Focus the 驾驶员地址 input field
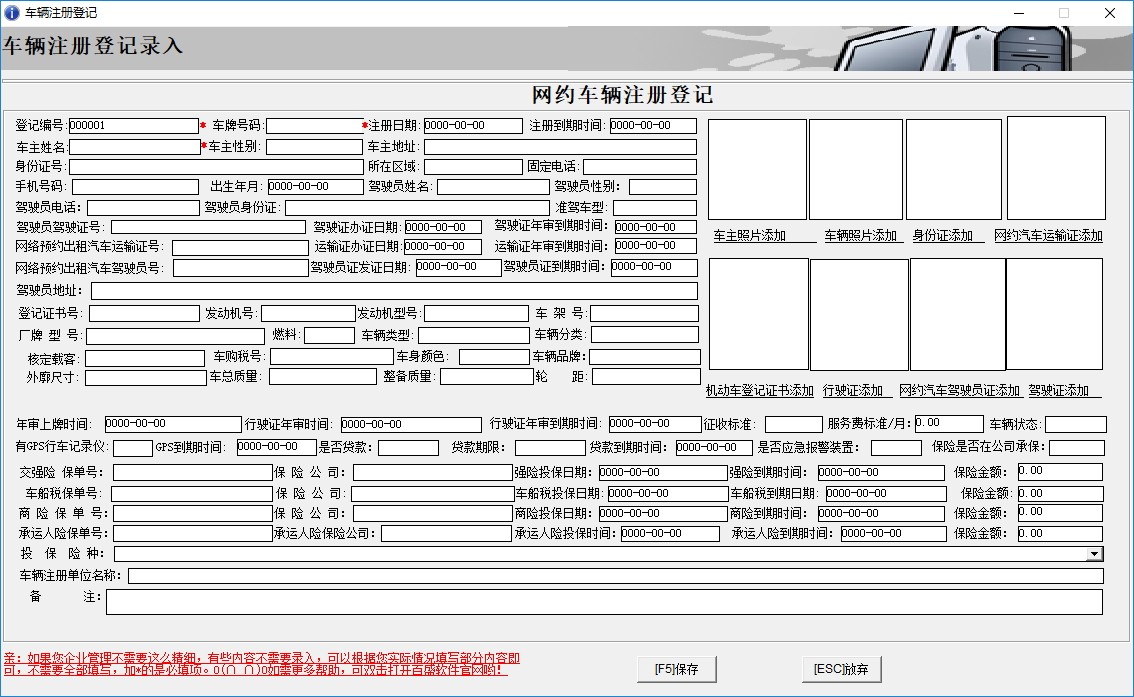 394,291
